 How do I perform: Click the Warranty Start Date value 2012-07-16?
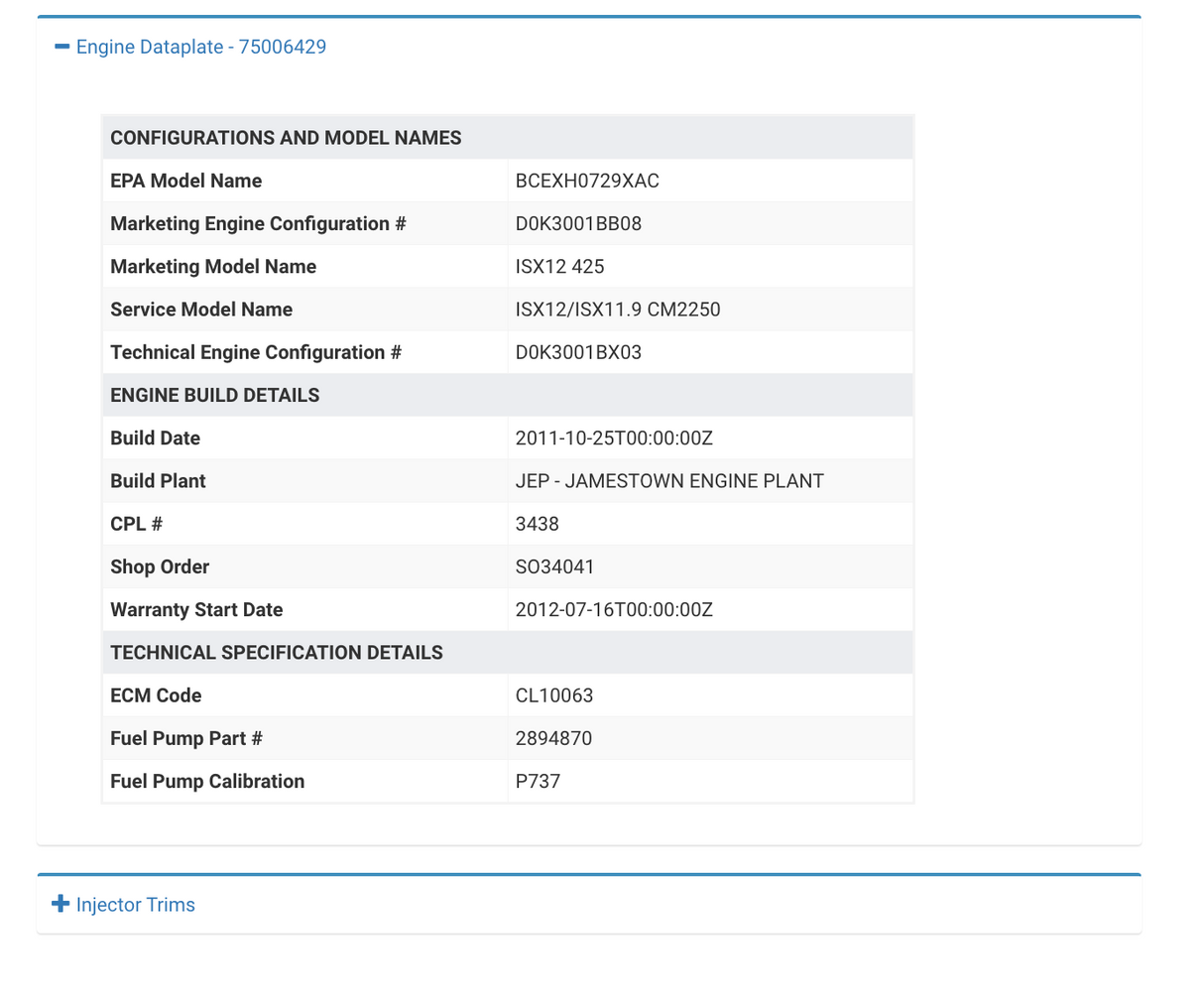click(613, 609)
